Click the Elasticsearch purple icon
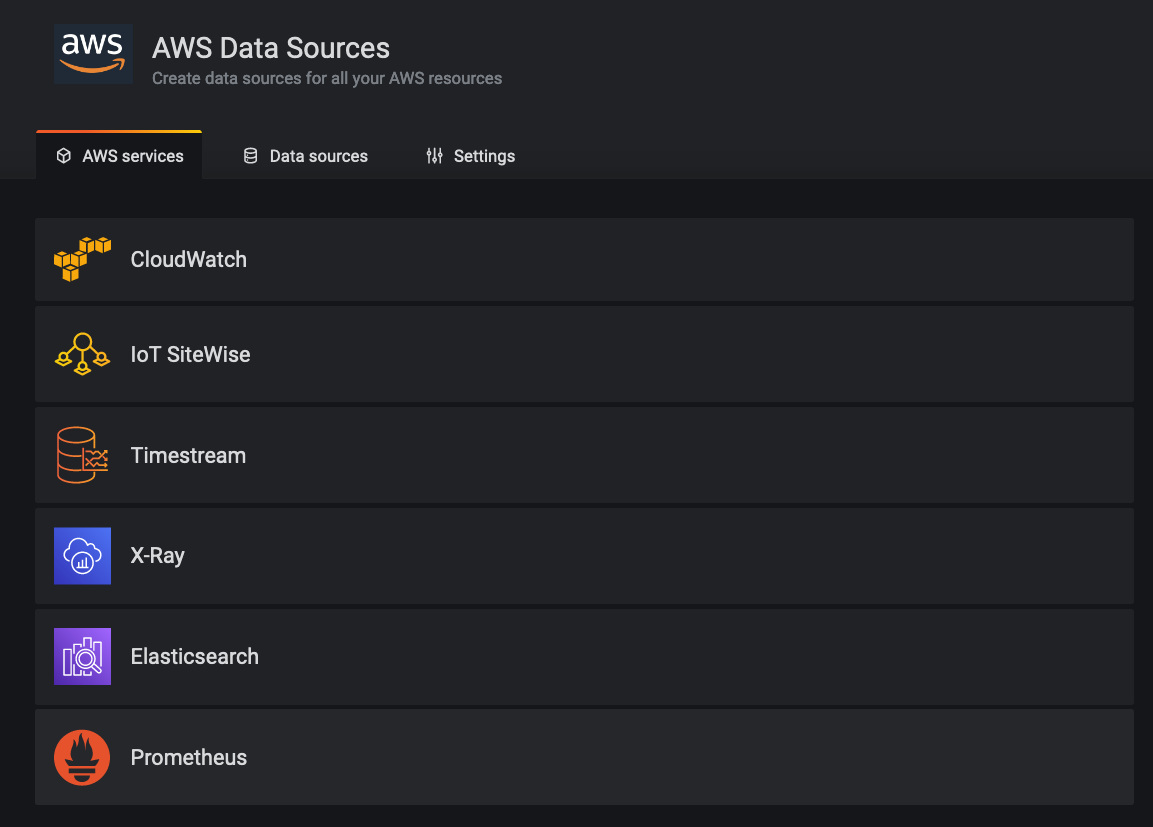 82,656
